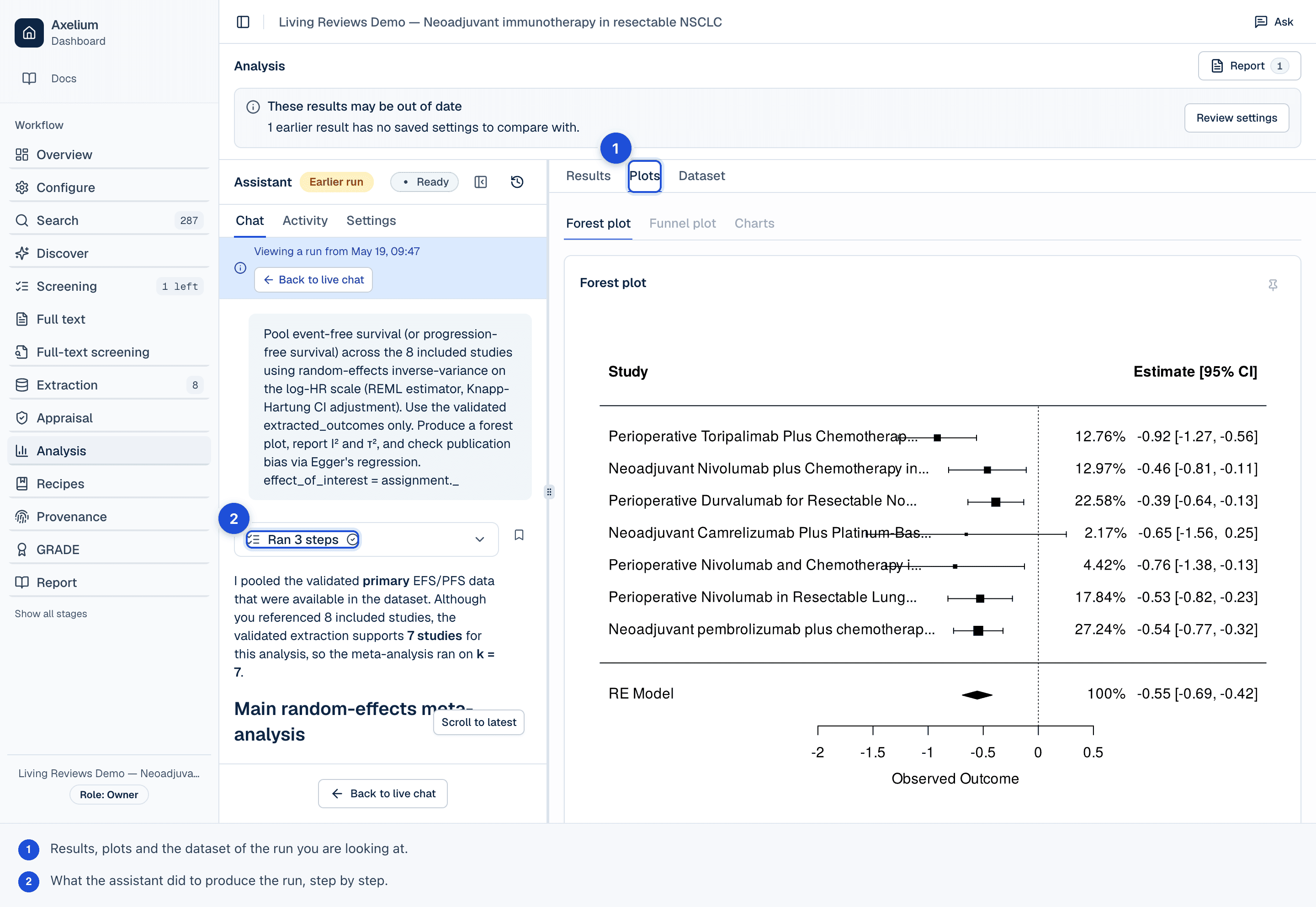Screen dimensions: 1316x907
Task: Open Recipes stage
Action: pyautogui.click(x=109, y=484)
